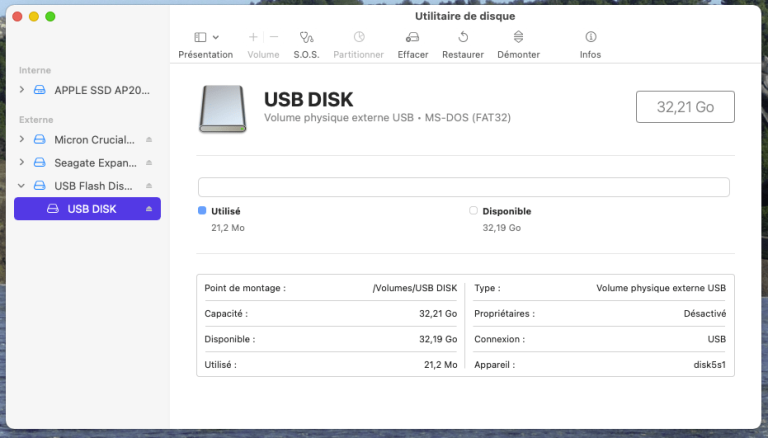Click the Utilisé table value 21,2 Mo
Viewport: 768px width, 438px height.
pos(440,365)
